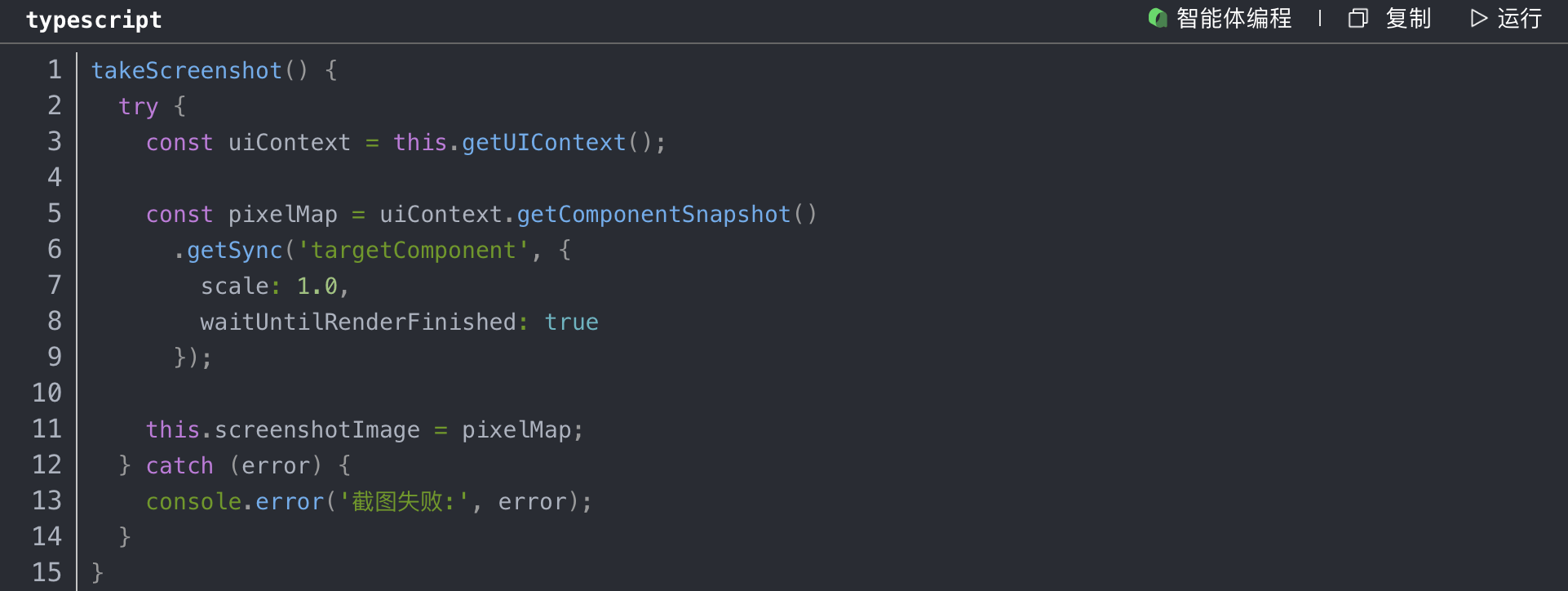This screenshot has width=1568, height=591.
Task: Click the true value on line 8
Action: [571, 322]
